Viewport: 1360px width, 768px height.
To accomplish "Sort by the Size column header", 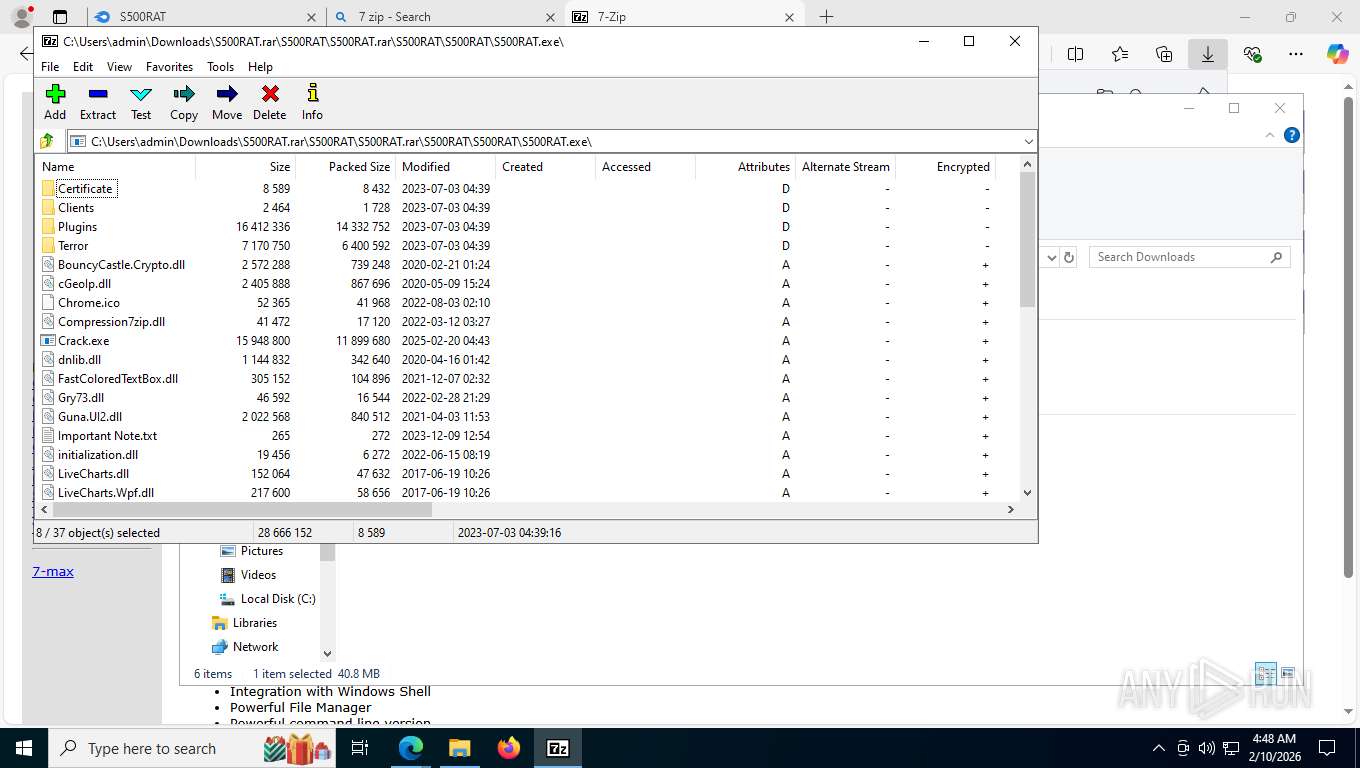I will click(x=246, y=167).
